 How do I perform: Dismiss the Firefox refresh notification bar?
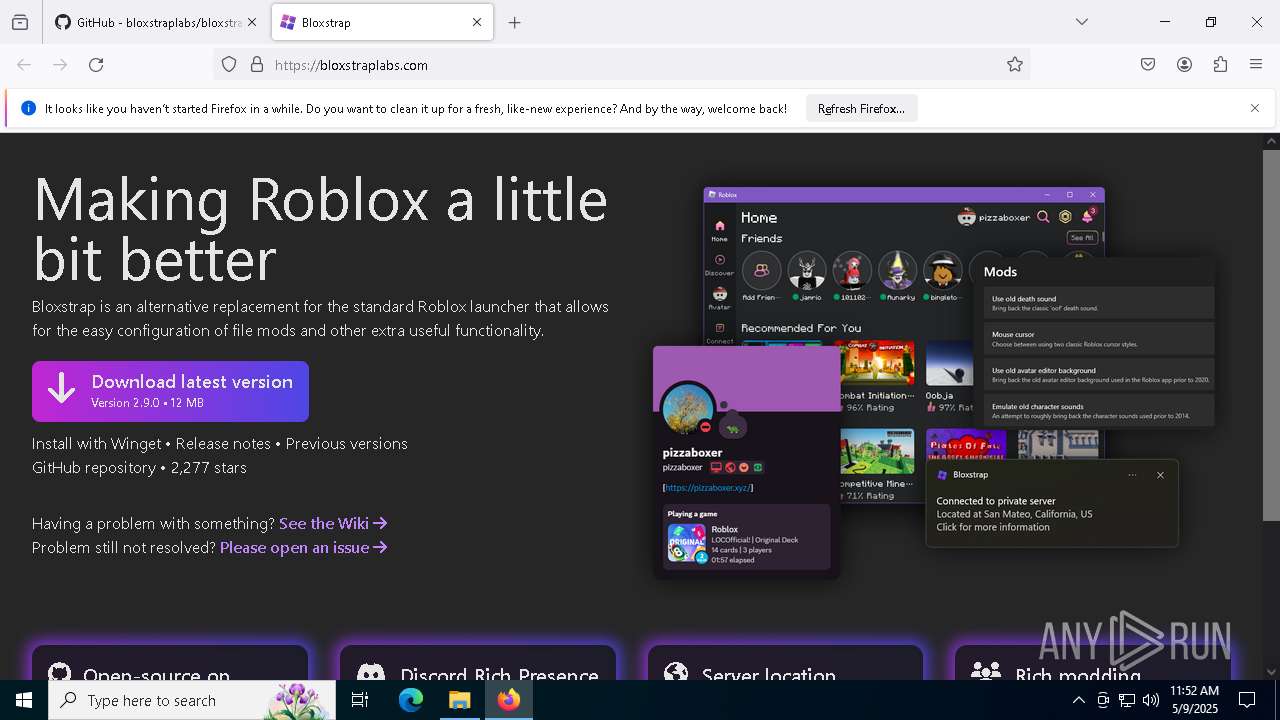1255,108
